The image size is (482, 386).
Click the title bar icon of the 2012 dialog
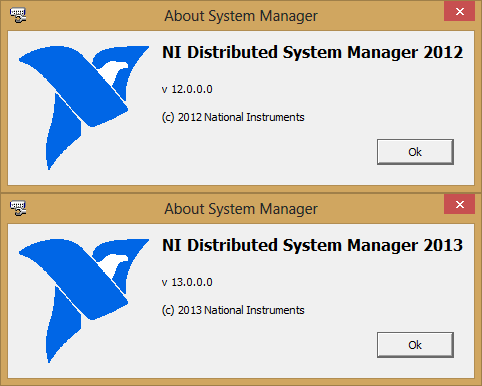(x=18, y=15)
